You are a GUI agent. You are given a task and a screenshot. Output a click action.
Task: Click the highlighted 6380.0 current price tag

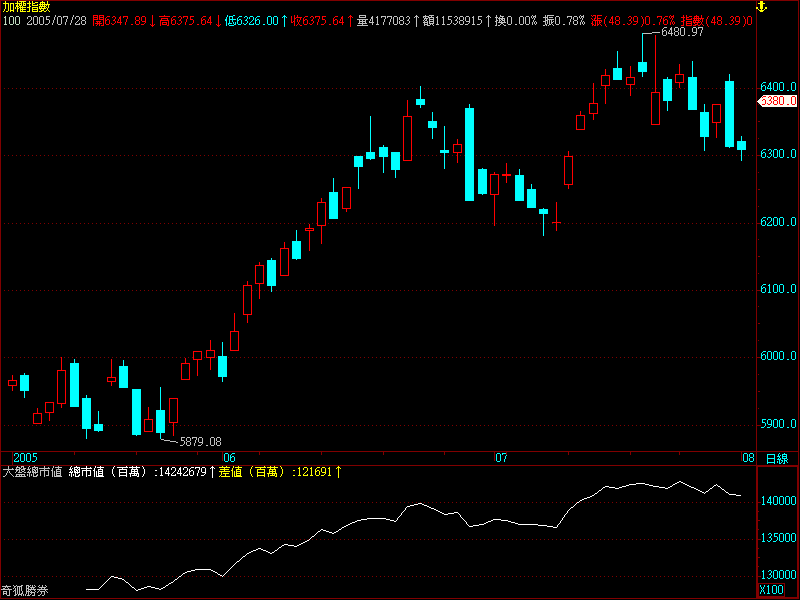pos(778,101)
